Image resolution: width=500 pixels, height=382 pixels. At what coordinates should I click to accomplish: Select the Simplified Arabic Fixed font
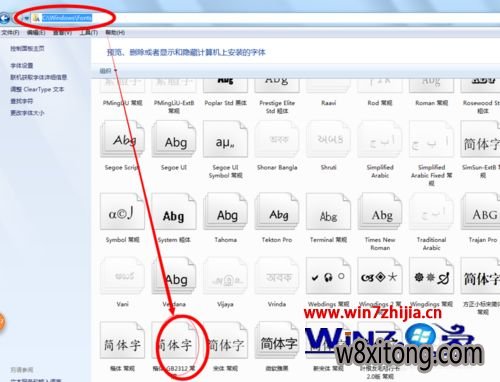(431, 139)
